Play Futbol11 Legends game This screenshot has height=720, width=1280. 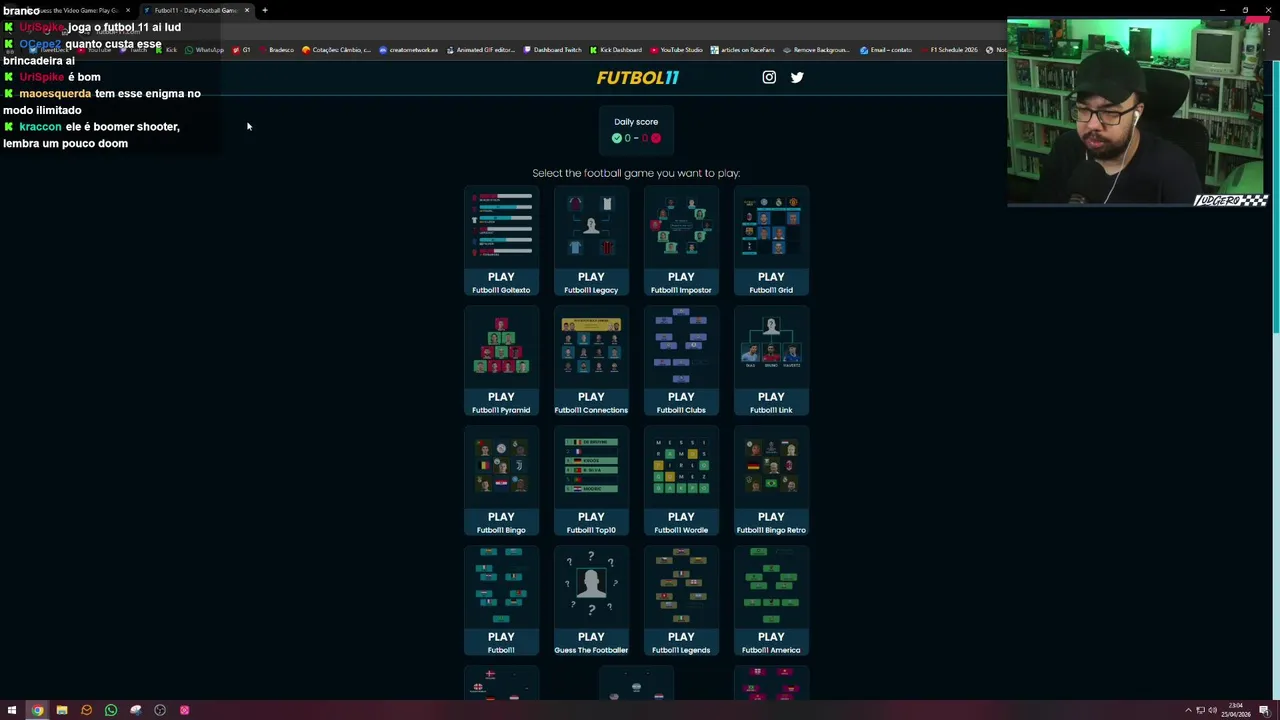pyautogui.click(x=681, y=601)
